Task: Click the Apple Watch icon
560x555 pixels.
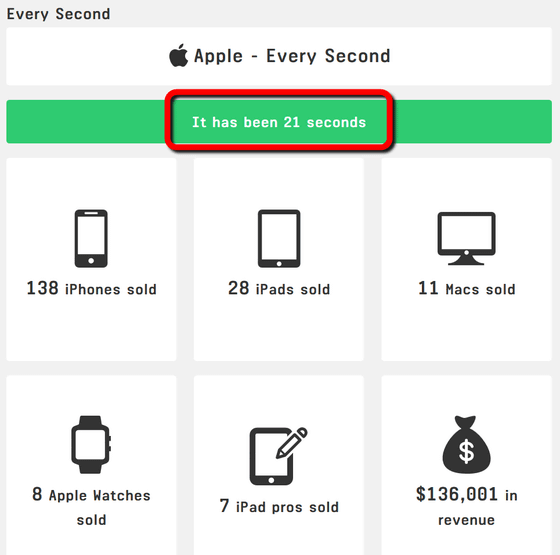Action: 91,445
